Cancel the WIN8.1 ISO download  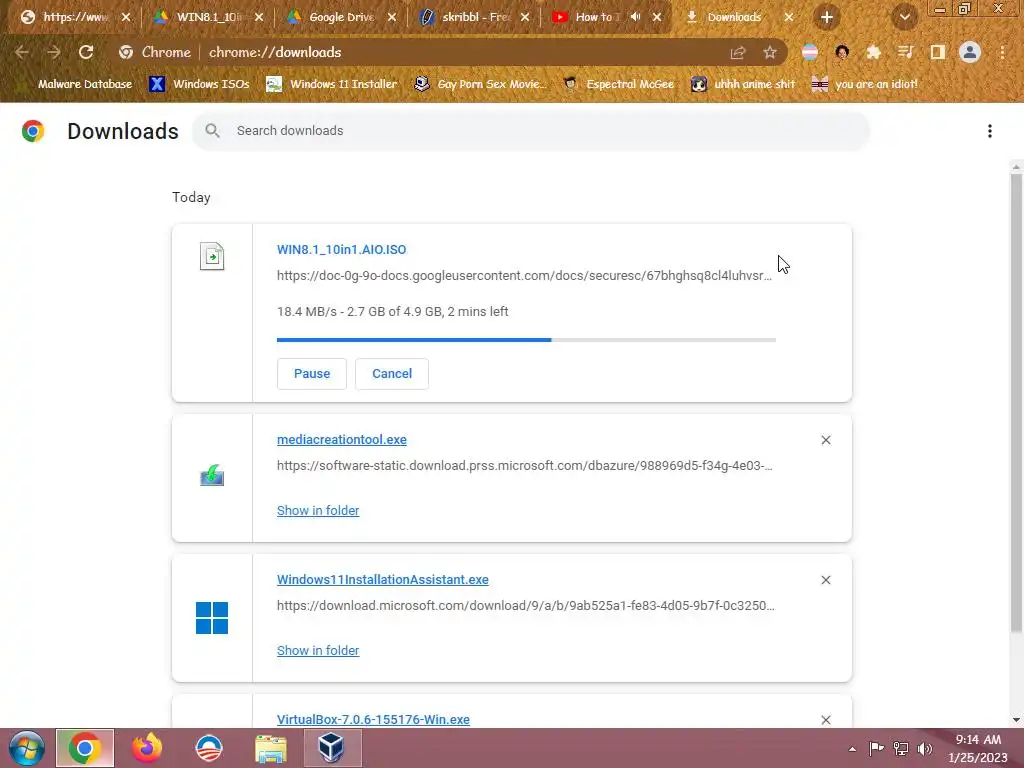pos(392,374)
